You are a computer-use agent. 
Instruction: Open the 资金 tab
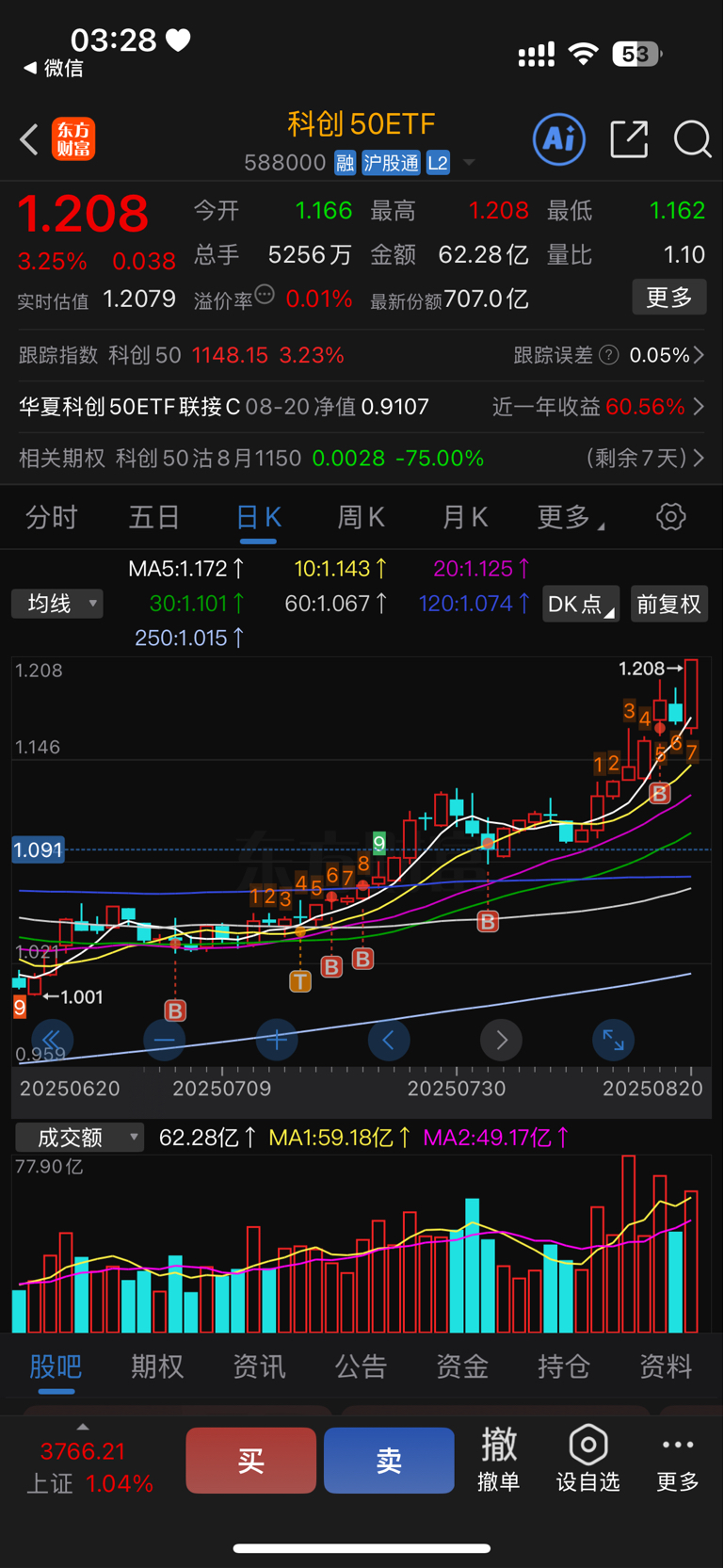point(462,1366)
